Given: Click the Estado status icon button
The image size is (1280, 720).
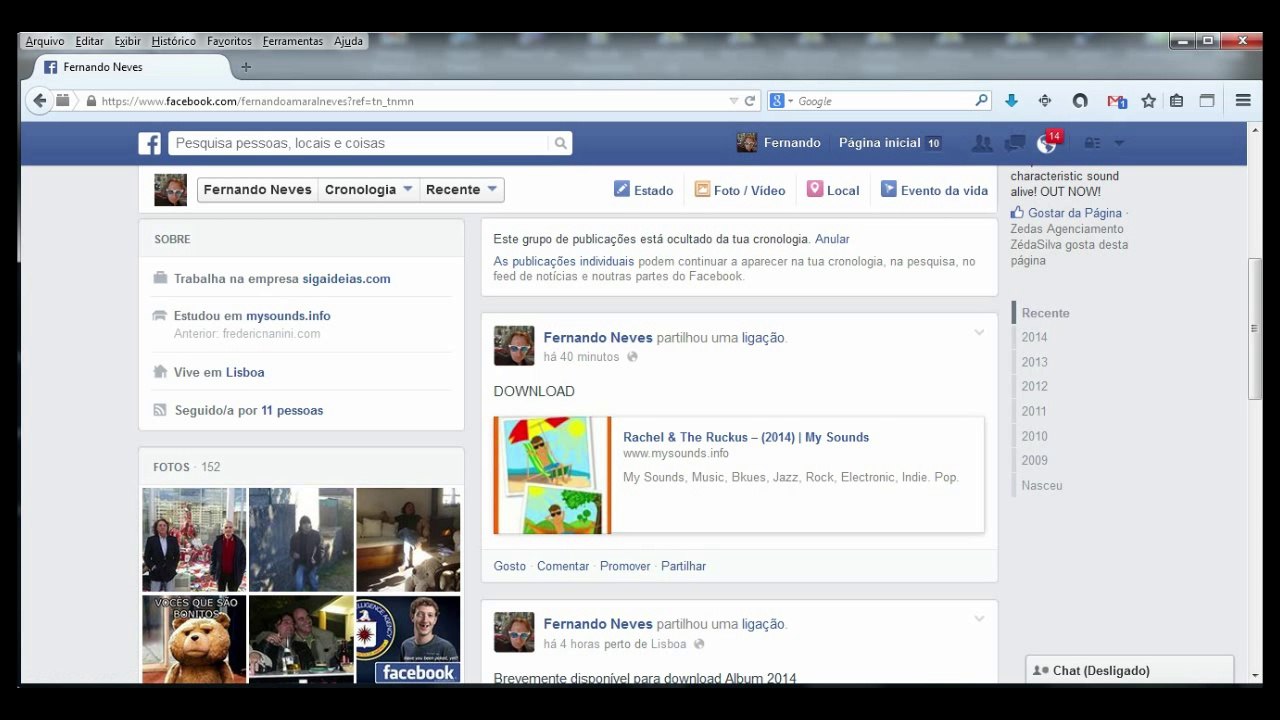Looking at the screenshot, I should click(x=643, y=190).
